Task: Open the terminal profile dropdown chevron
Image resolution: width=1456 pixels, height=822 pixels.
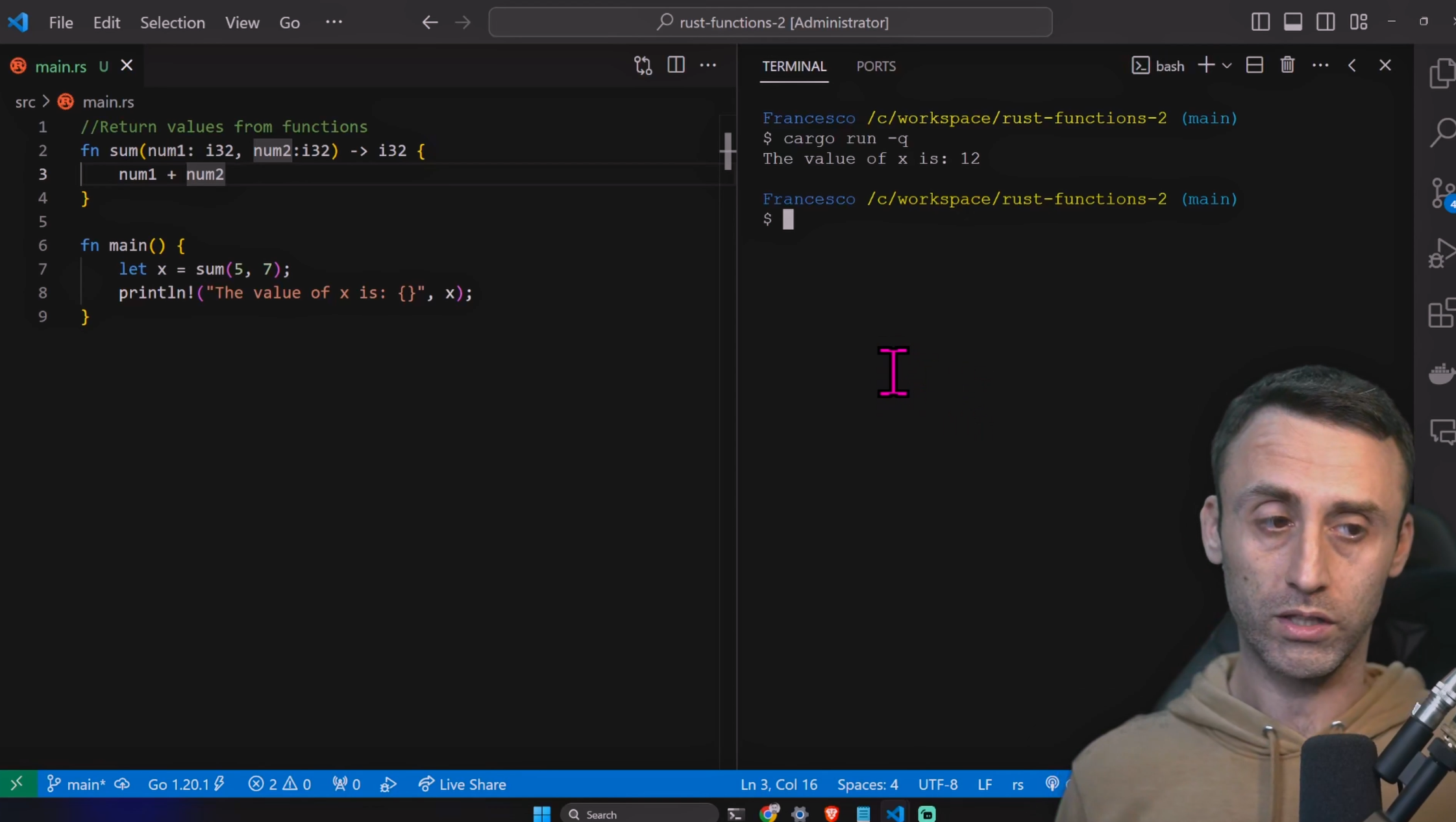Action: point(1226,66)
